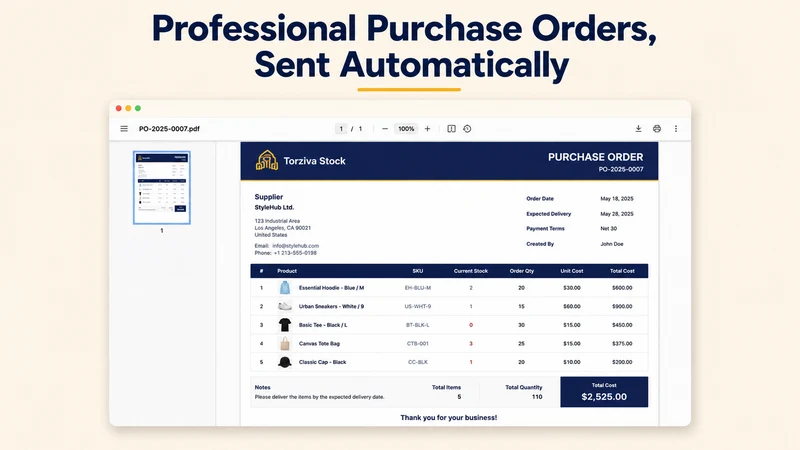This screenshot has width=800, height=450.
Task: Click order date May 18, 2025
Action: [617, 198]
